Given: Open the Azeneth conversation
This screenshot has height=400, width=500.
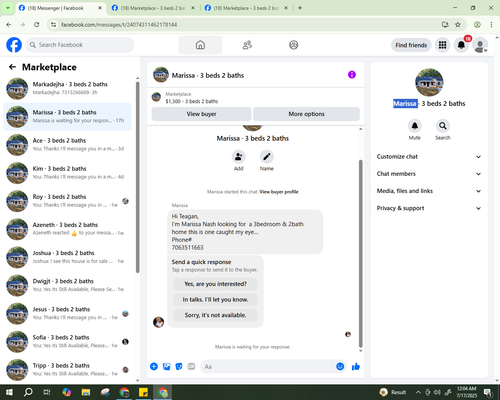Looking at the screenshot, I should pos(67,229).
